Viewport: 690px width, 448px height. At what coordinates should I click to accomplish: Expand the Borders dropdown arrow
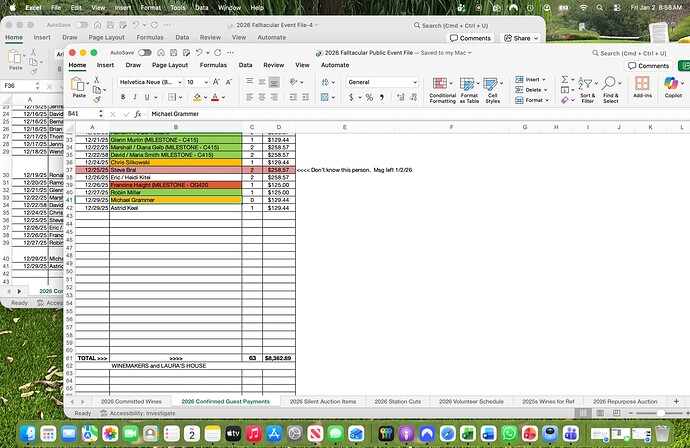[180, 97]
